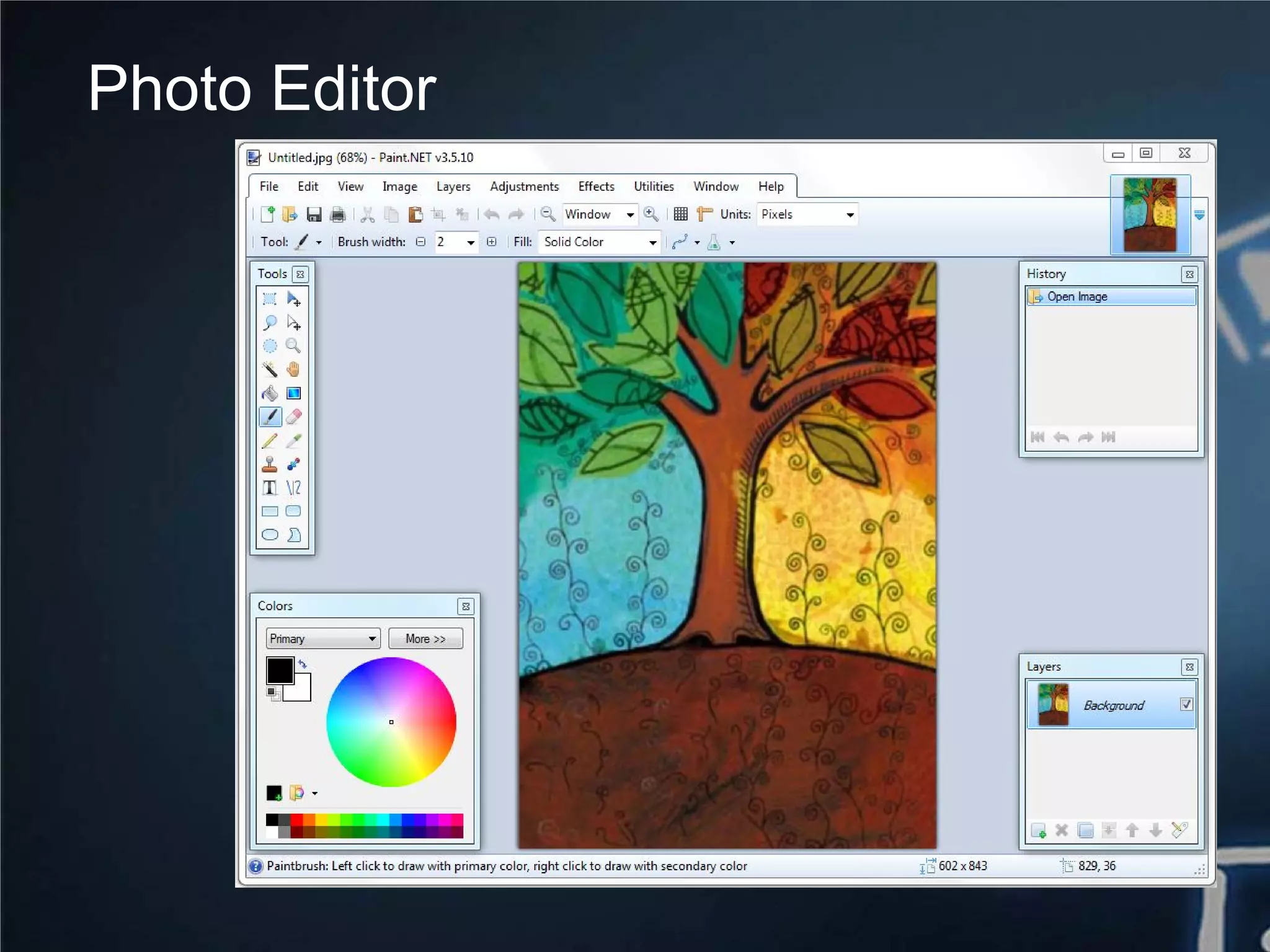Select the Zoom tool in Tools panel
1270x952 pixels.
point(294,346)
